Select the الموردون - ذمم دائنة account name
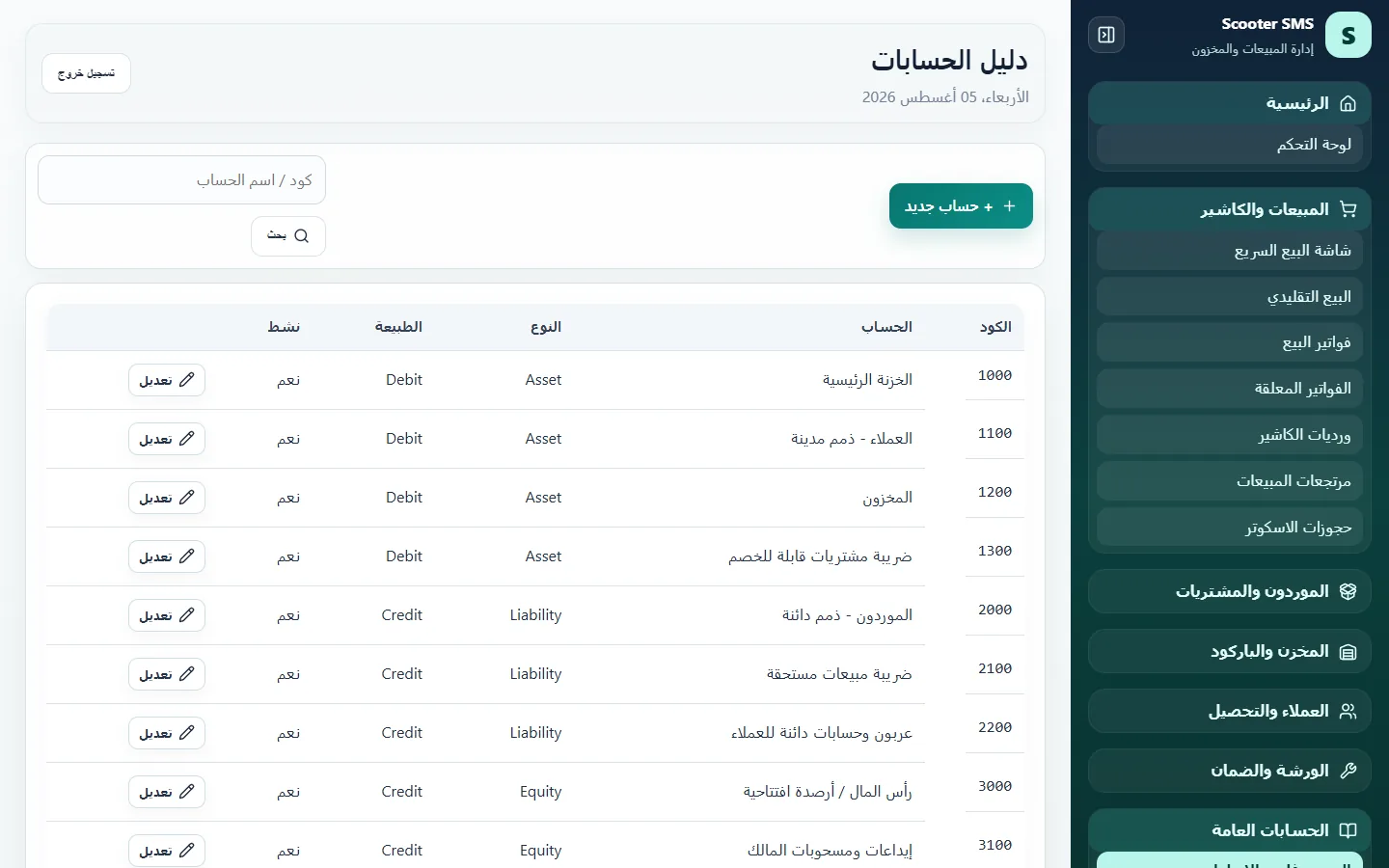 point(847,615)
